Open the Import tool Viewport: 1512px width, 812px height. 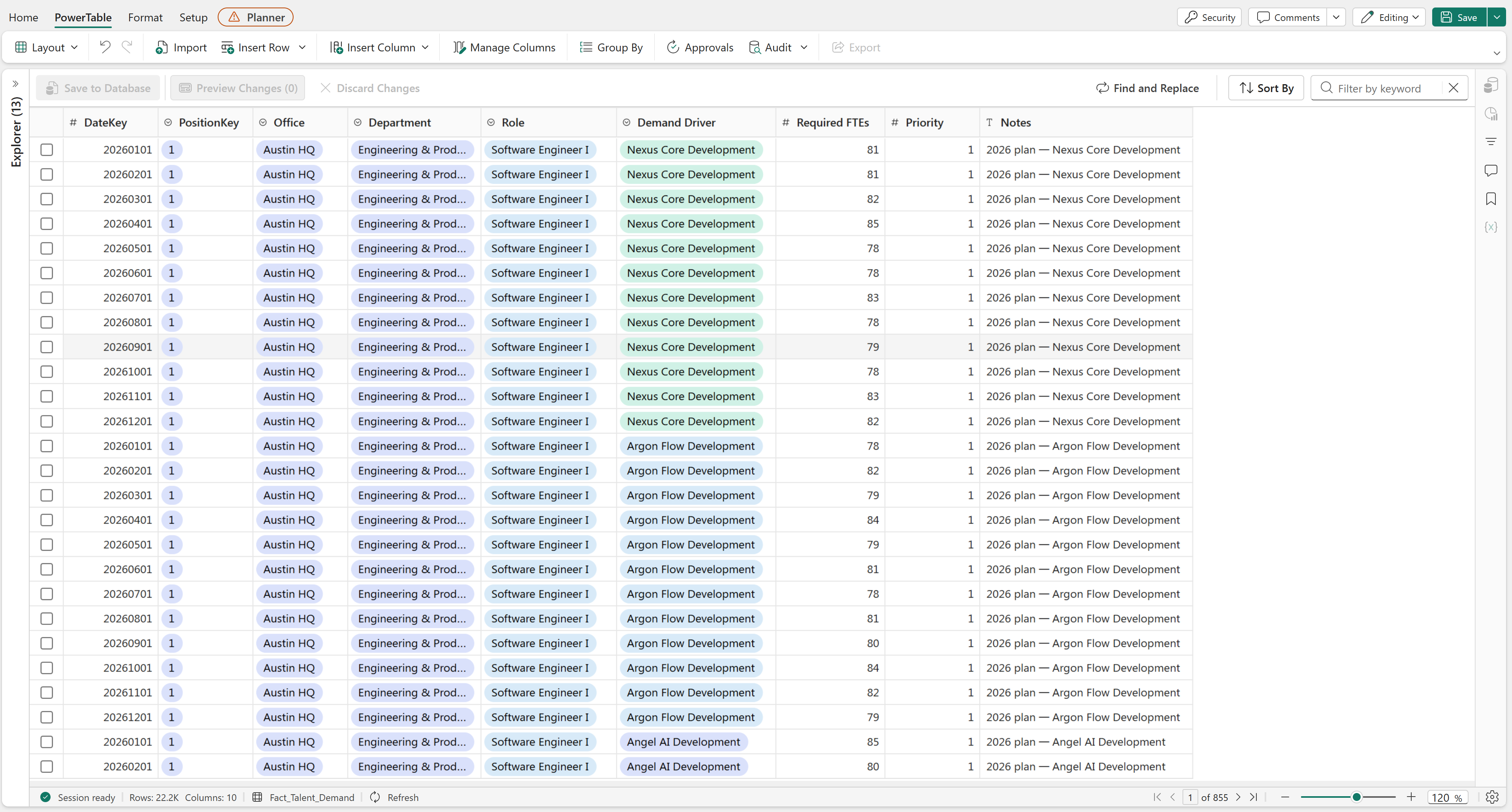click(x=181, y=47)
